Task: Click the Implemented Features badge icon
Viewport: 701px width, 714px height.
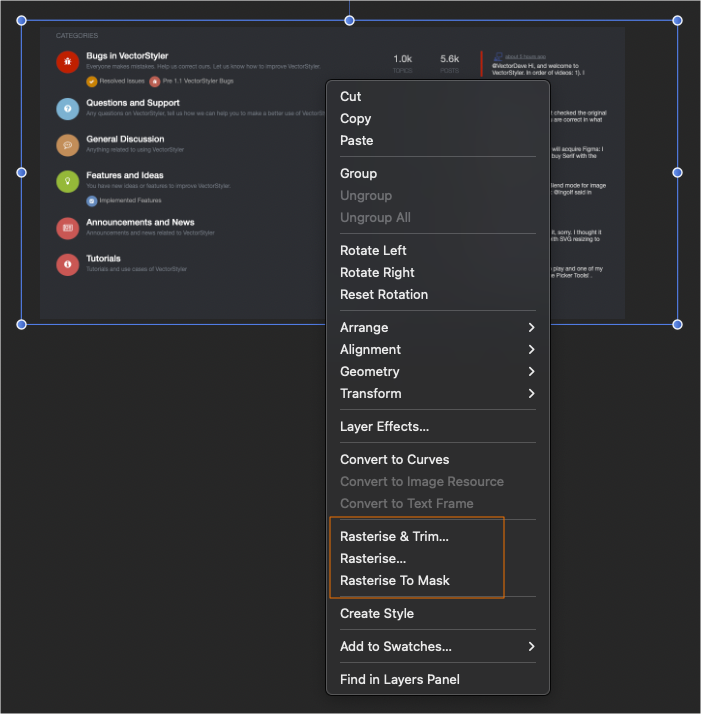Action: [92, 201]
